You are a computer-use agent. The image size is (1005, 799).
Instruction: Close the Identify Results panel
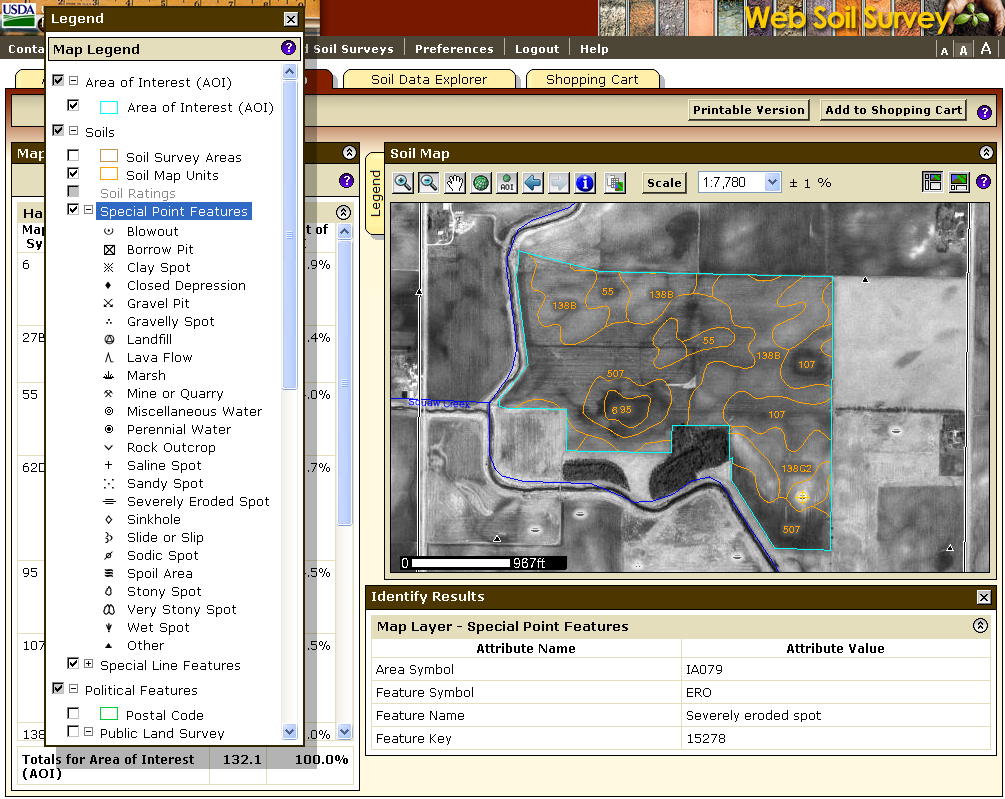[x=984, y=597]
